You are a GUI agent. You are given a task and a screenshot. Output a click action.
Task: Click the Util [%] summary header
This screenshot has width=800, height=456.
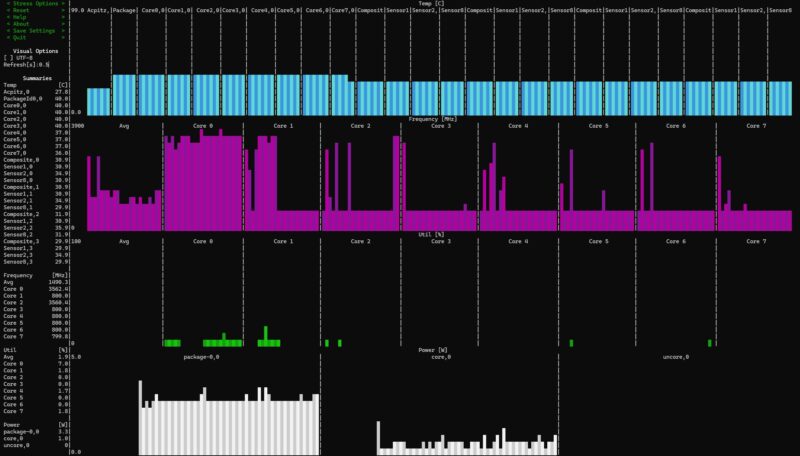point(36,350)
